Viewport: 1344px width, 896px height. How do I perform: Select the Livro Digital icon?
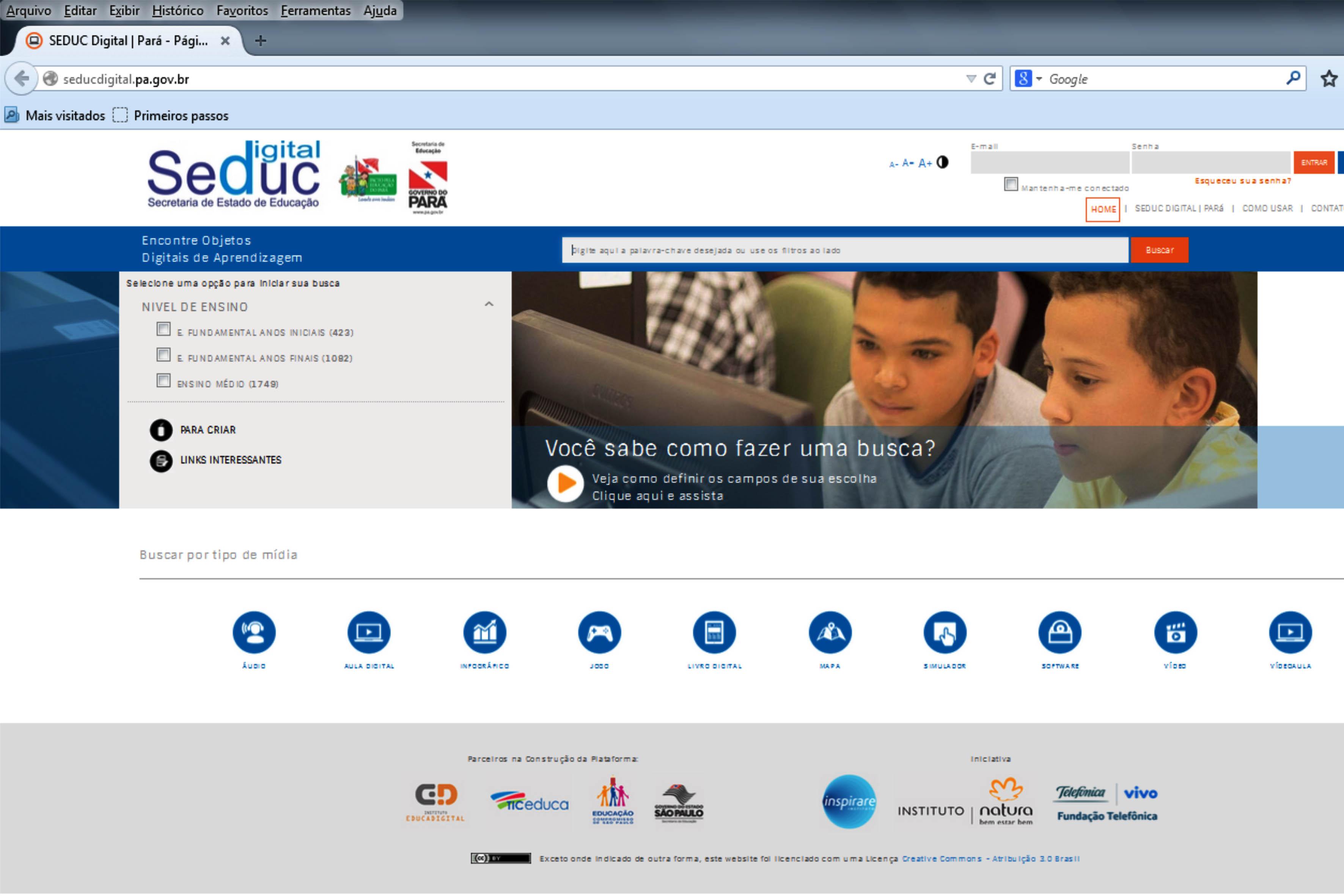coord(714,632)
